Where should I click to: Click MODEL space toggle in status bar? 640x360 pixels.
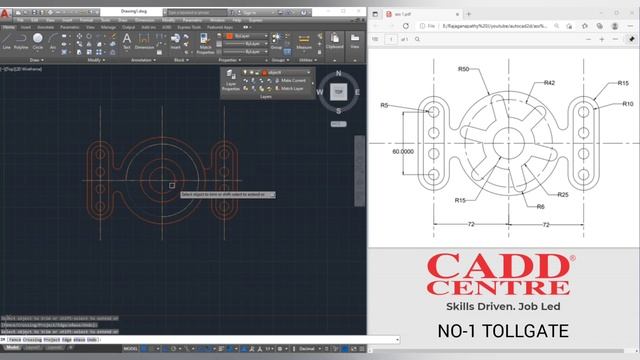point(131,349)
